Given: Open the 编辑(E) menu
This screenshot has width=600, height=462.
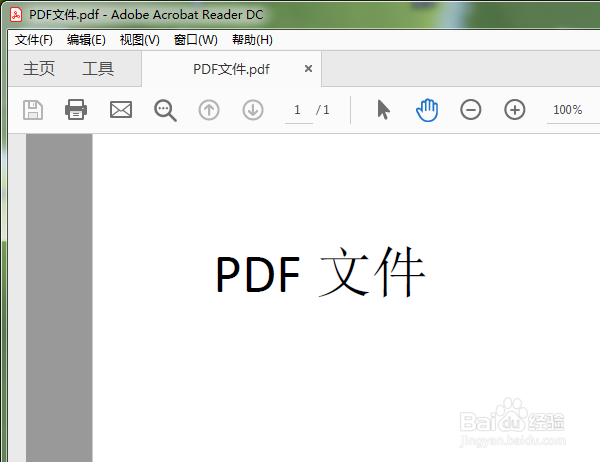Looking at the screenshot, I should 86,40.
